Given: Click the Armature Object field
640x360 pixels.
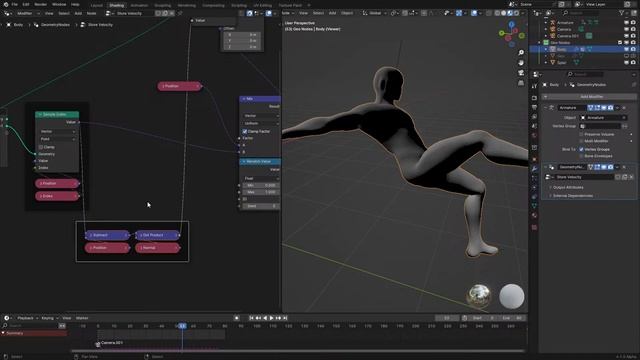Looking at the screenshot, I should (x=604, y=118).
